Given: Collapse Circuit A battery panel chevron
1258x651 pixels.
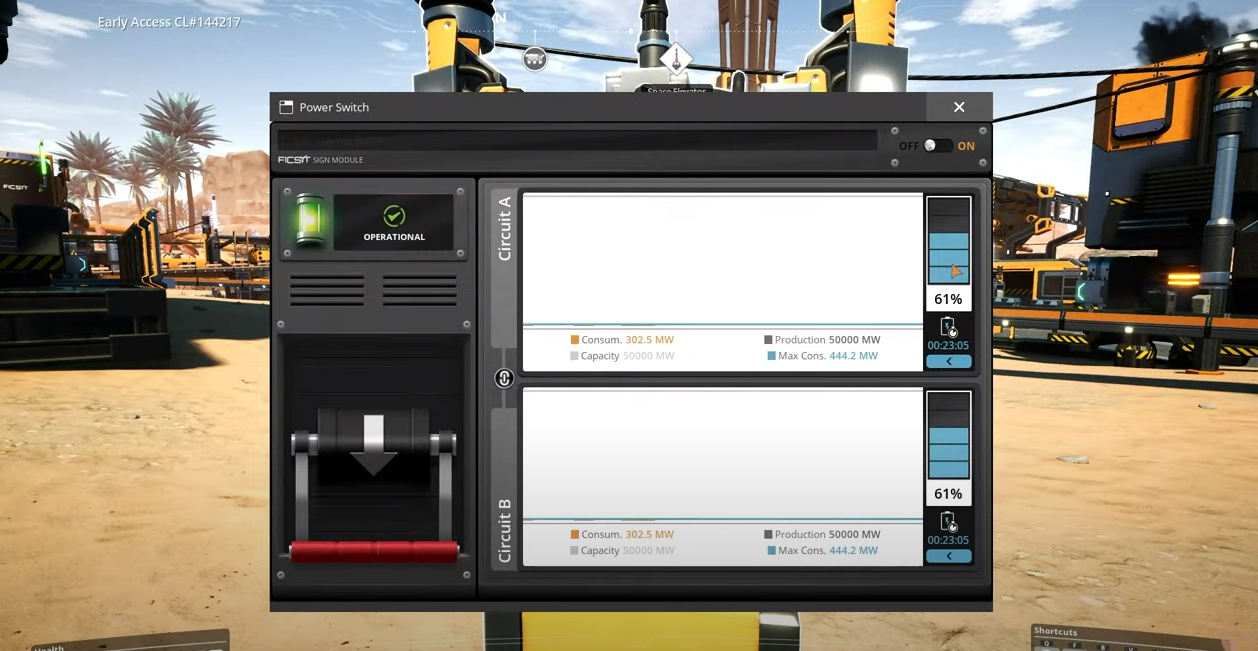Looking at the screenshot, I should click(x=948, y=361).
